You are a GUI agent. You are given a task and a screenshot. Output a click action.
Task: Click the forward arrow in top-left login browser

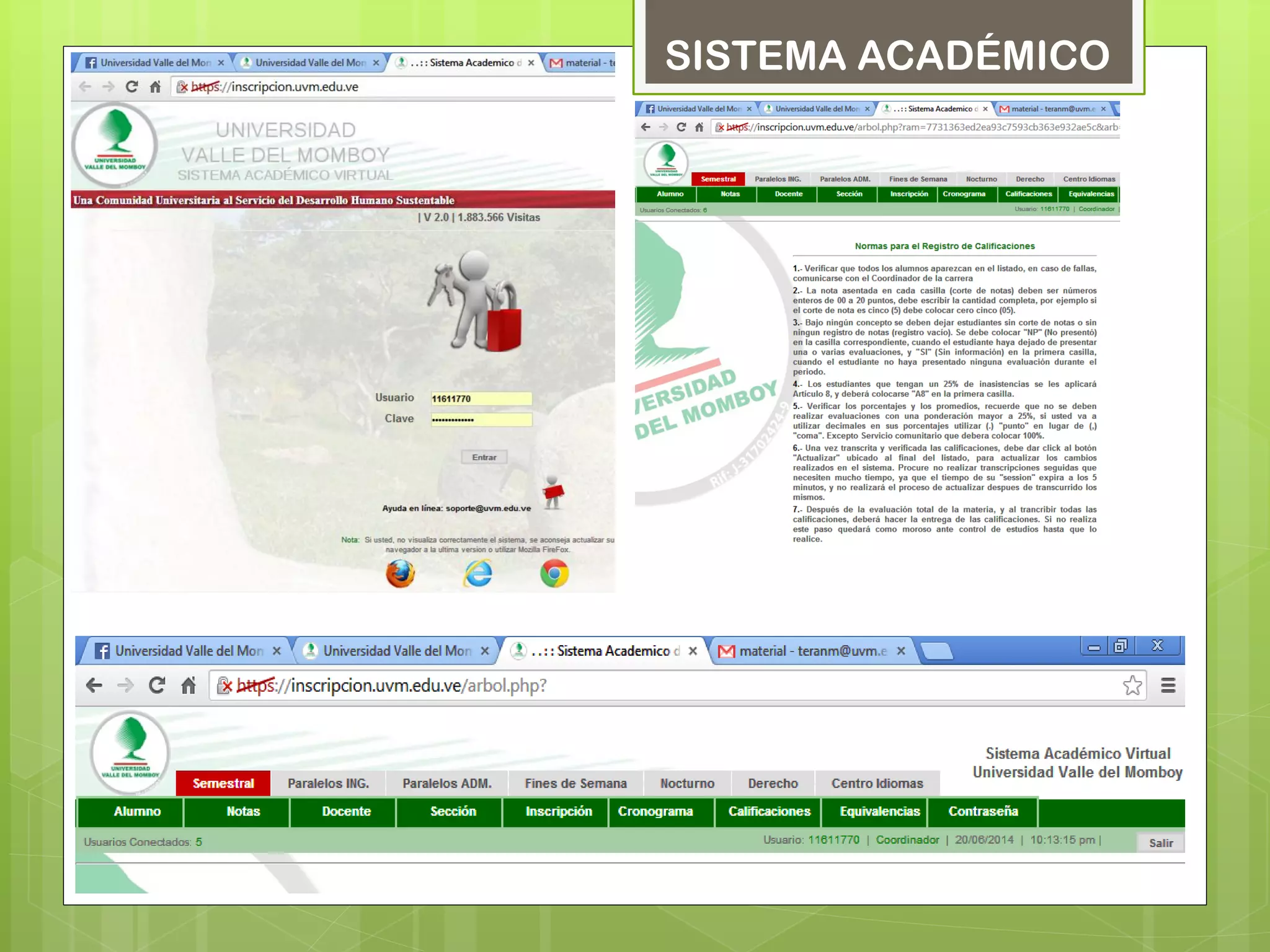pyautogui.click(x=108, y=87)
